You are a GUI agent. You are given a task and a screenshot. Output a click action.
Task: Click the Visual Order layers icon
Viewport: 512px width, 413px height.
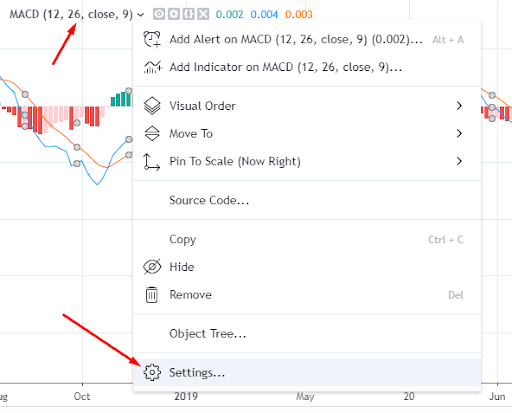(152, 106)
